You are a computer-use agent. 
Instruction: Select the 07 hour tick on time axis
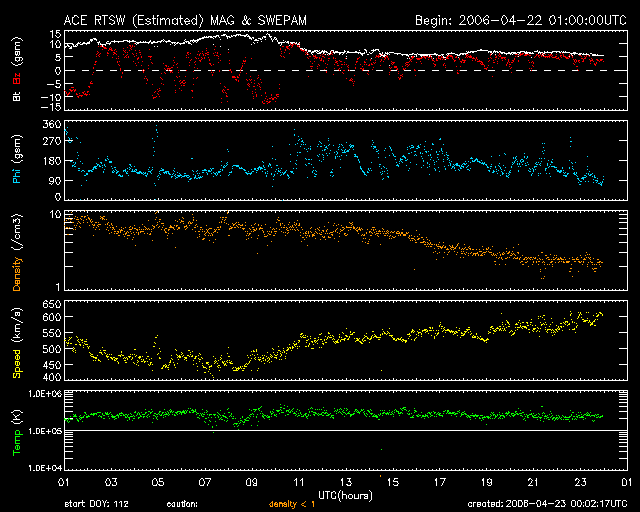point(205,481)
